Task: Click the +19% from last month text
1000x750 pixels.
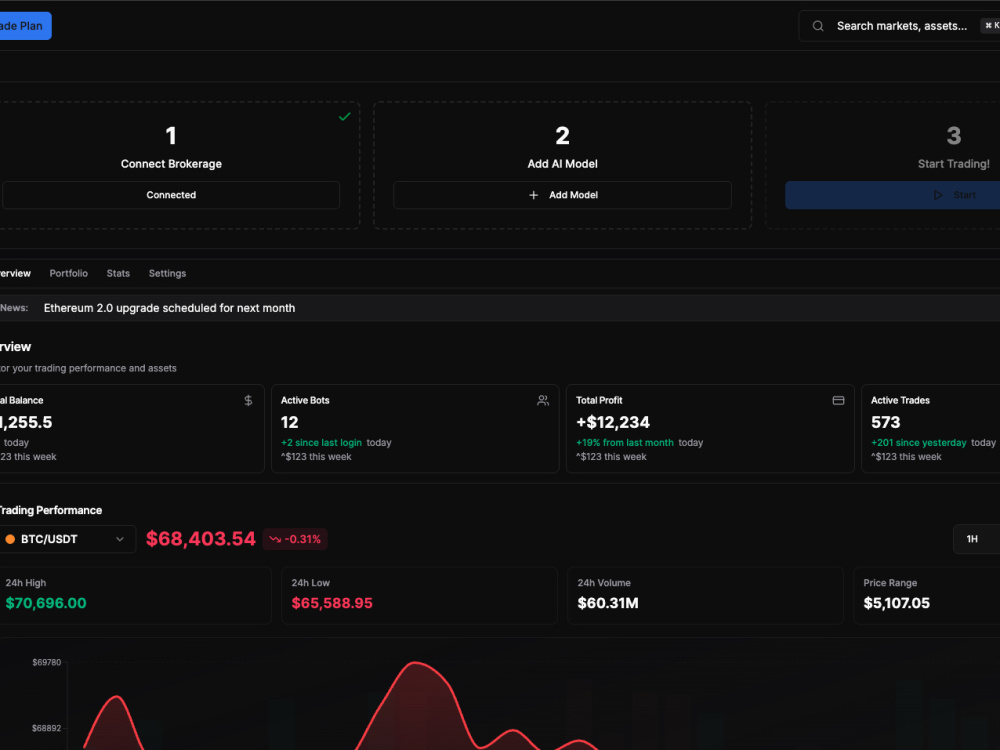Action: (625, 443)
